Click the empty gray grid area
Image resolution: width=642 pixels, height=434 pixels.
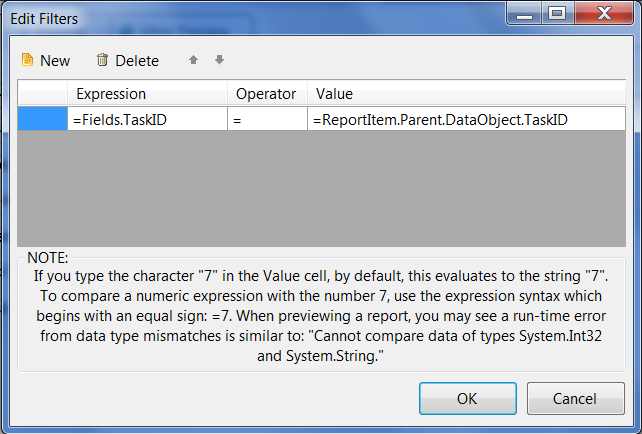[x=321, y=188]
